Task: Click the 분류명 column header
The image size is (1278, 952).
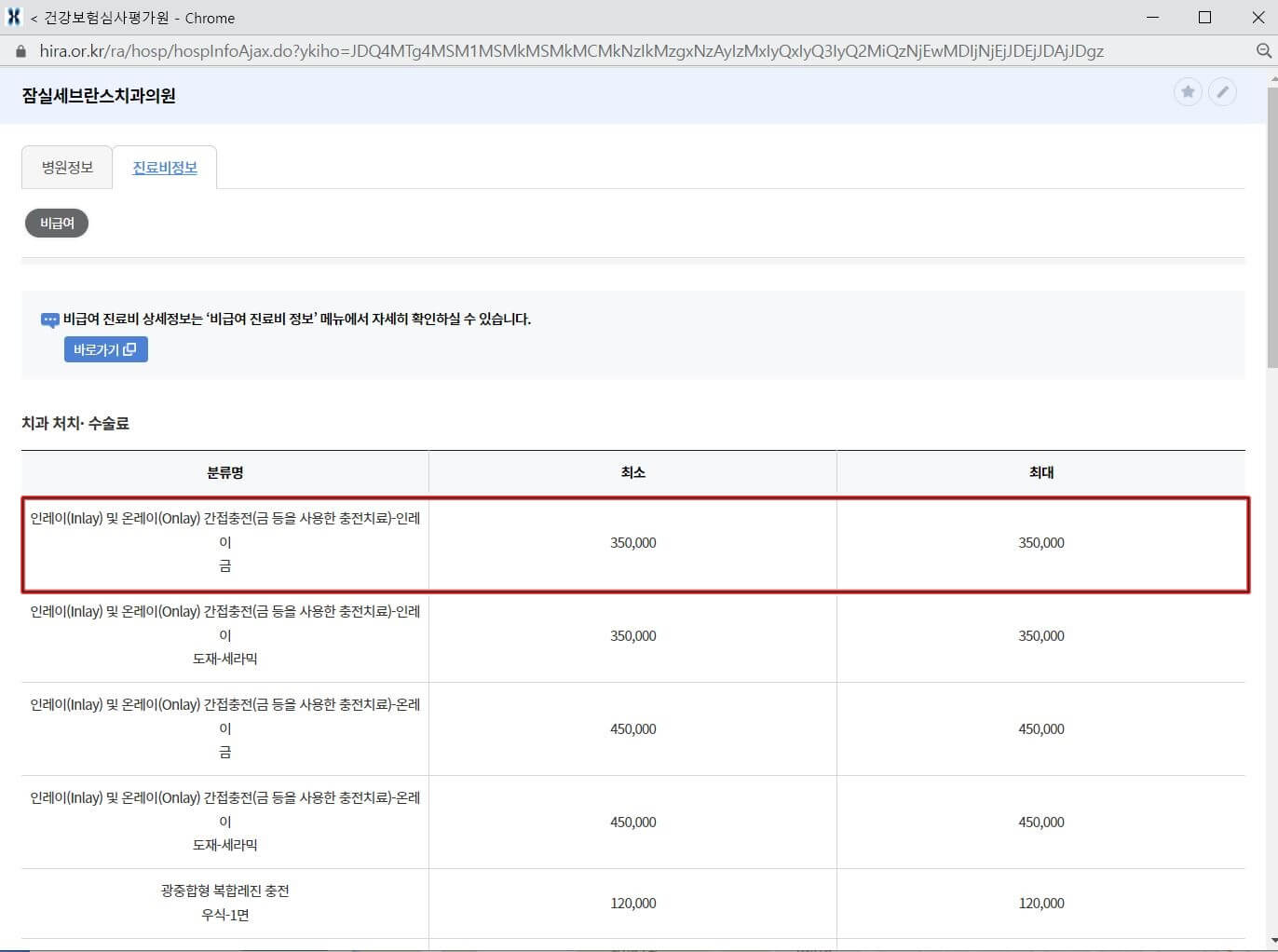Action: click(x=224, y=472)
